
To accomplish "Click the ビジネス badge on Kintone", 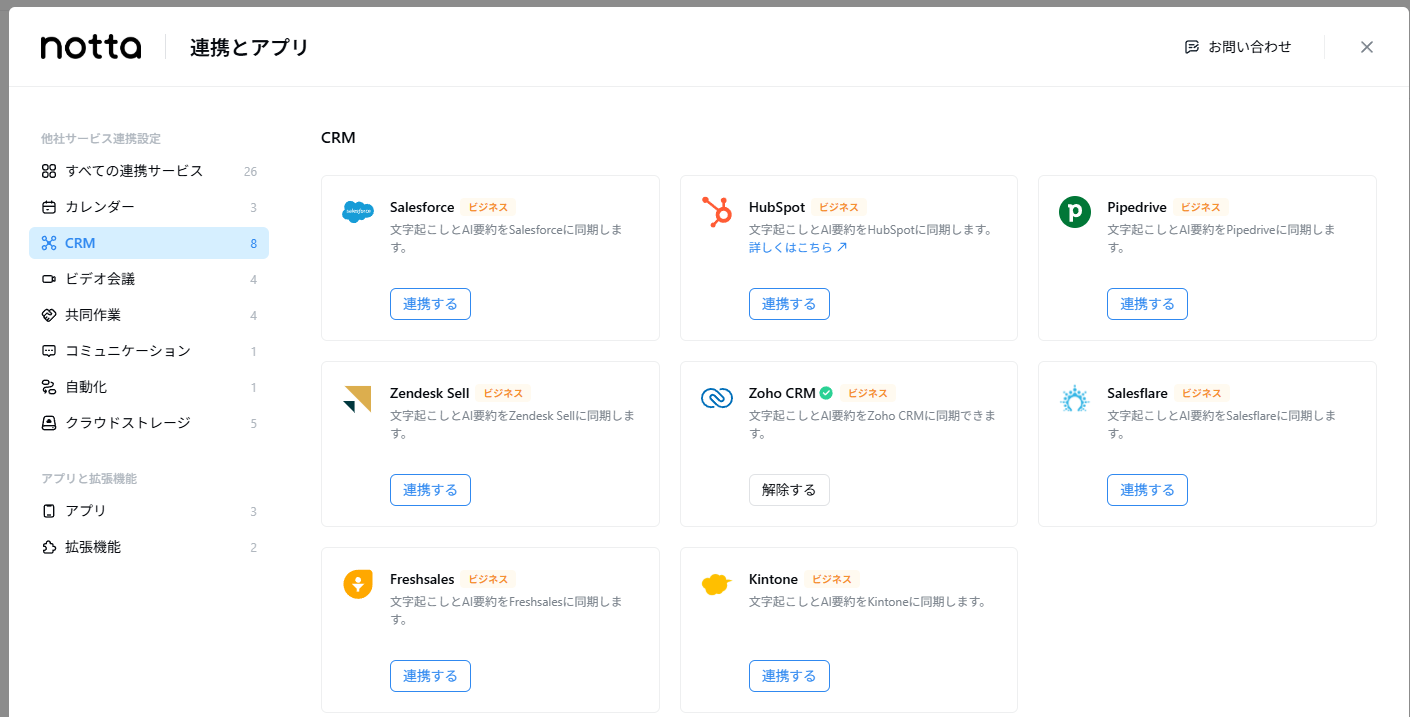I will pyautogui.click(x=832, y=579).
